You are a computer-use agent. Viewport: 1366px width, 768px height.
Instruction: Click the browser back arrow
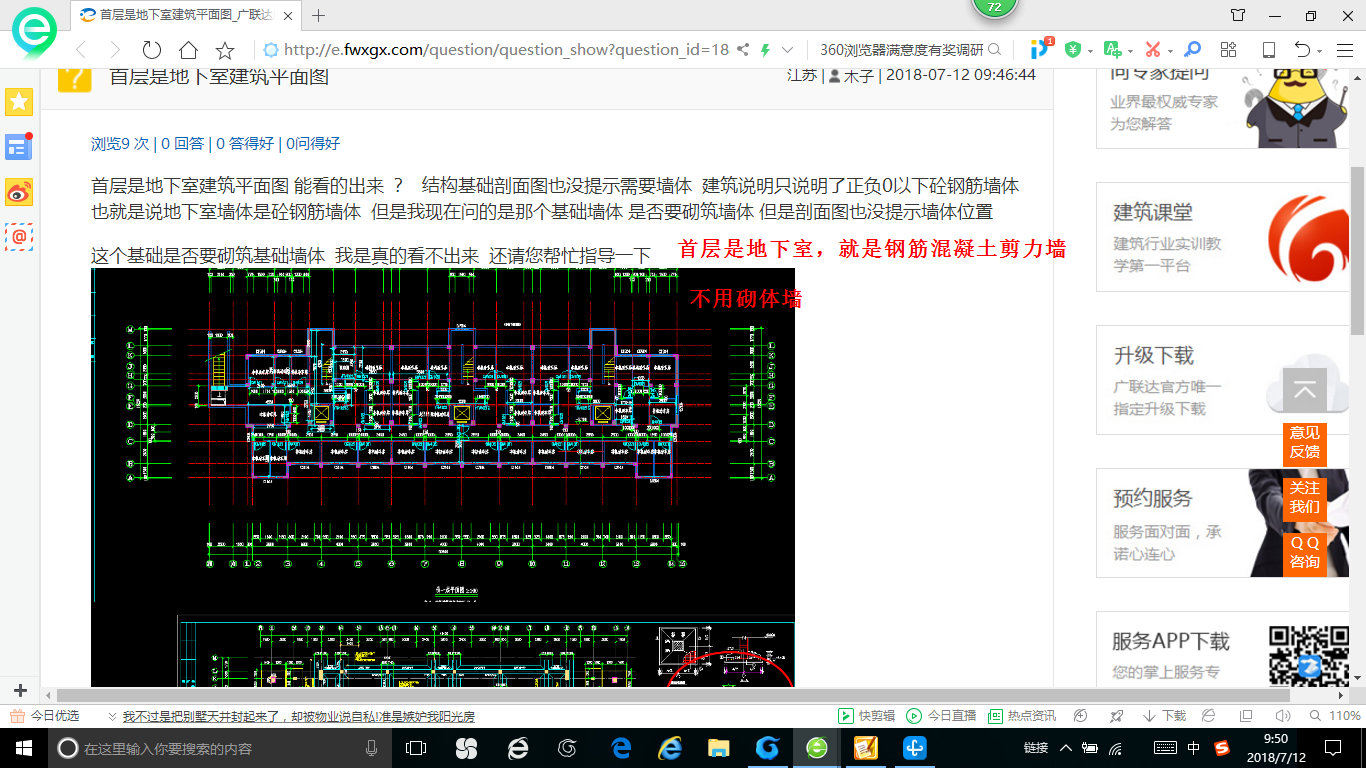click(x=81, y=50)
